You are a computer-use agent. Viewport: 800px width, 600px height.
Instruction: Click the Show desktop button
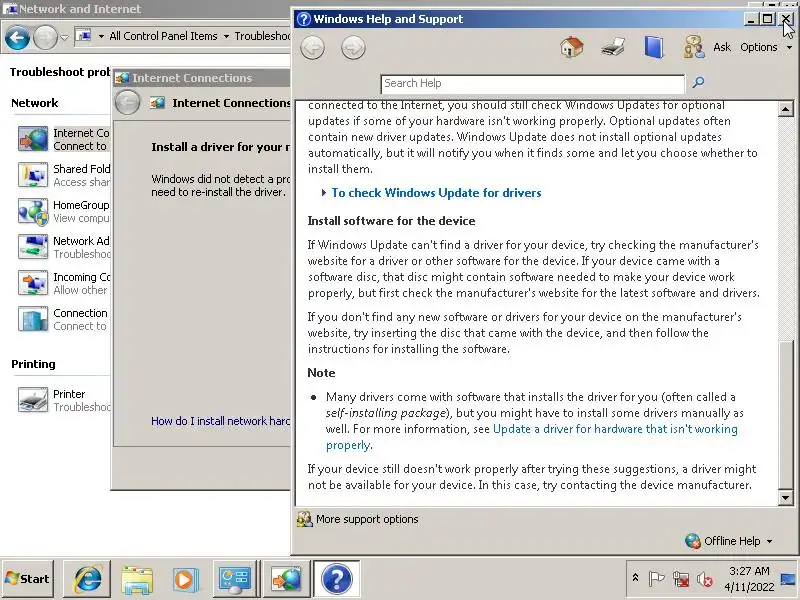(x=789, y=579)
